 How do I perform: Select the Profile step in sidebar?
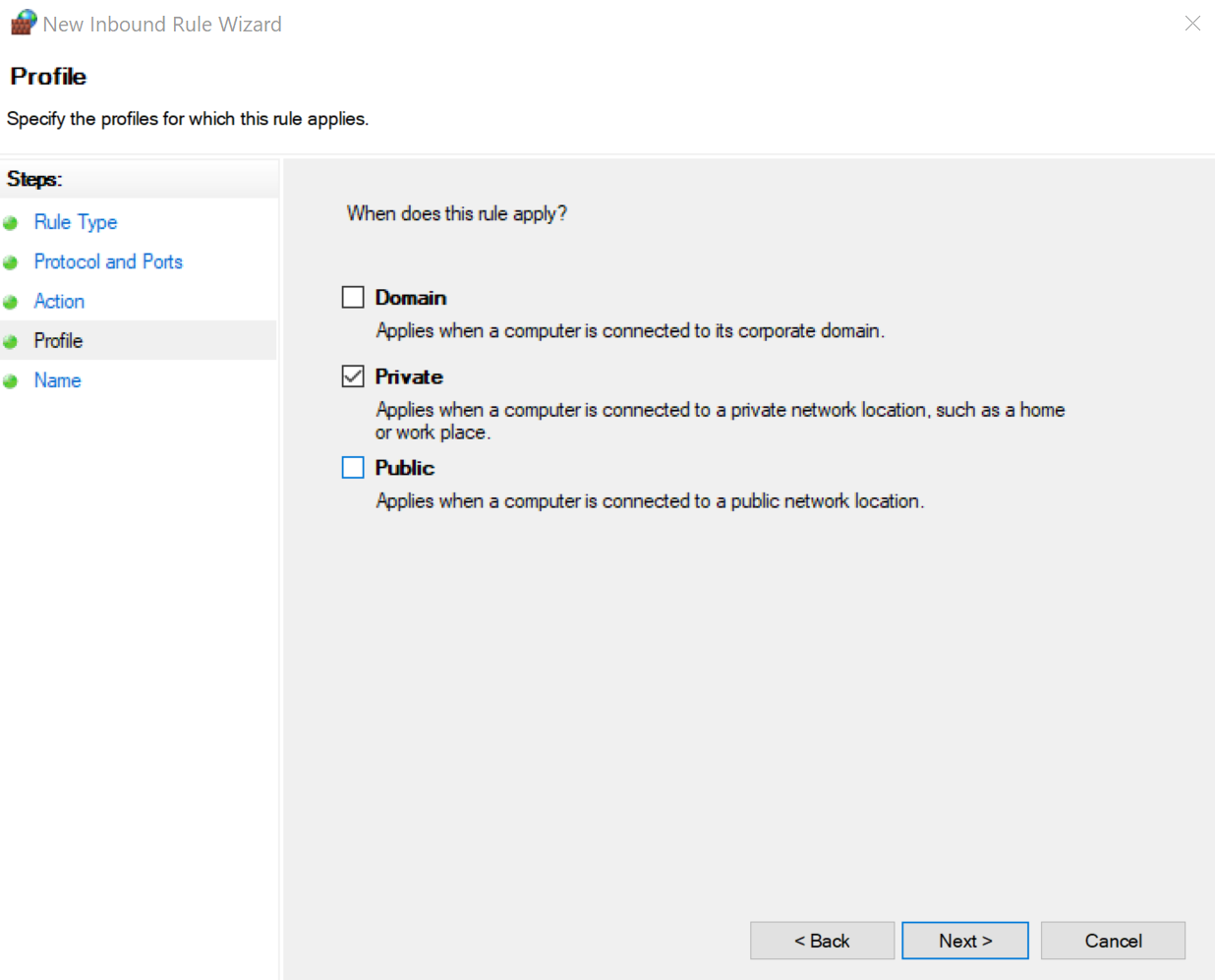[x=58, y=340]
